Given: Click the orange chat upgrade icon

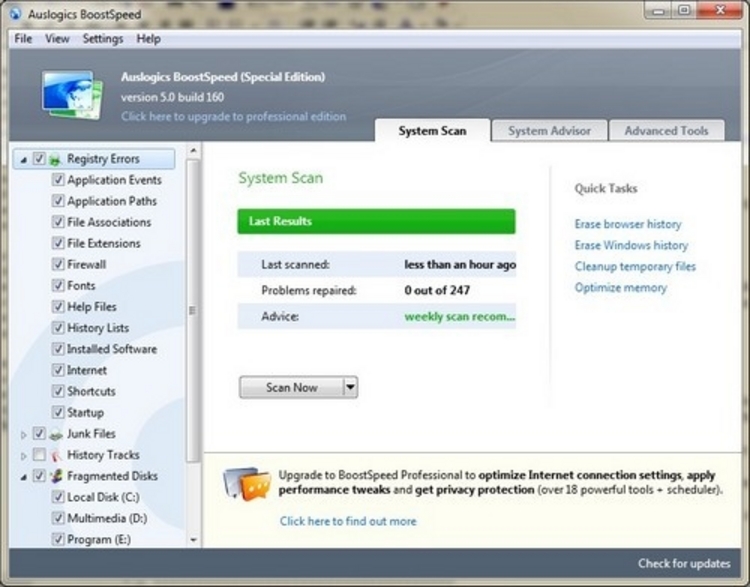Looking at the screenshot, I should [247, 484].
